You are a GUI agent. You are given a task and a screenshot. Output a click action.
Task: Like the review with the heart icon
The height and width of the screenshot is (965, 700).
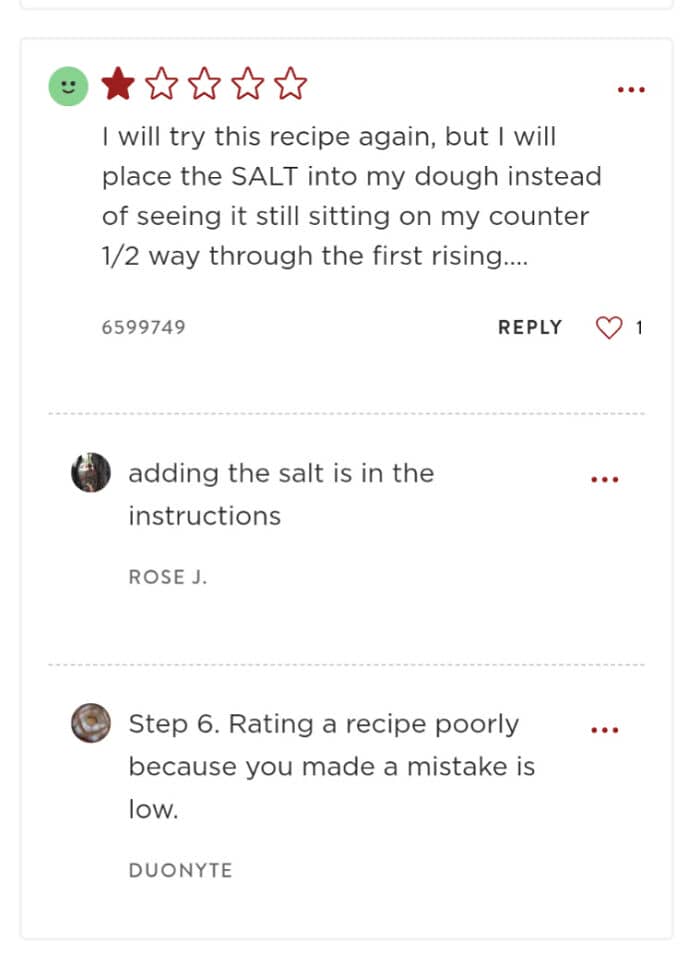tap(609, 327)
